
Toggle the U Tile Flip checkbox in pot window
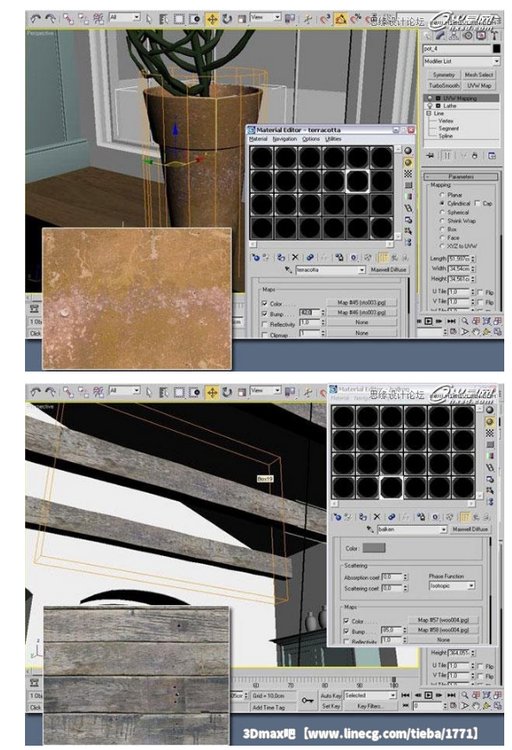point(480,292)
